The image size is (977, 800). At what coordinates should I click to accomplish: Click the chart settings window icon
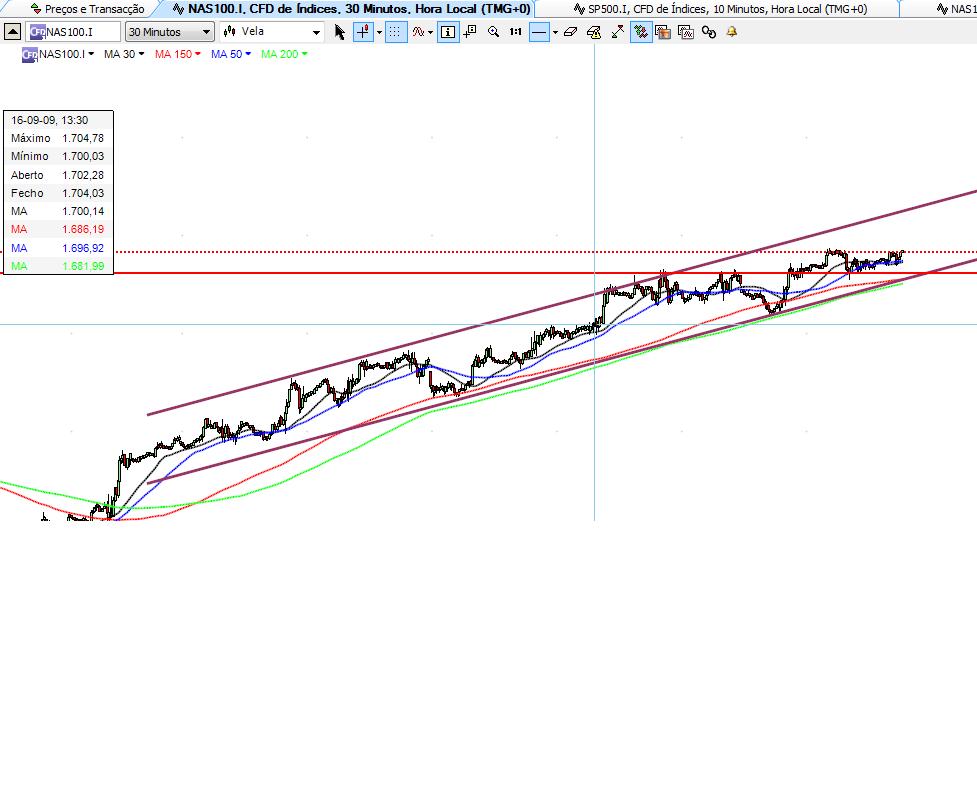click(686, 32)
